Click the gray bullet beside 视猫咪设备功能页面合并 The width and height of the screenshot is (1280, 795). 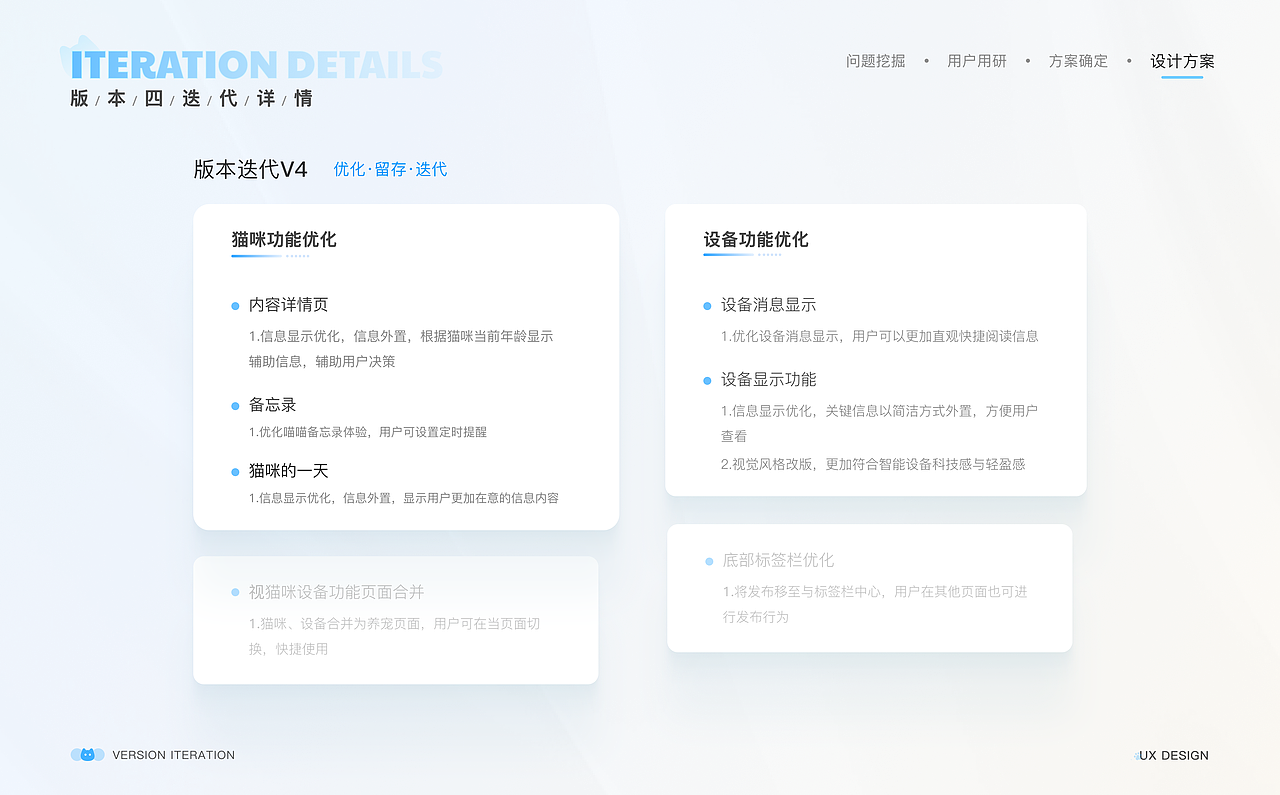click(x=235, y=592)
